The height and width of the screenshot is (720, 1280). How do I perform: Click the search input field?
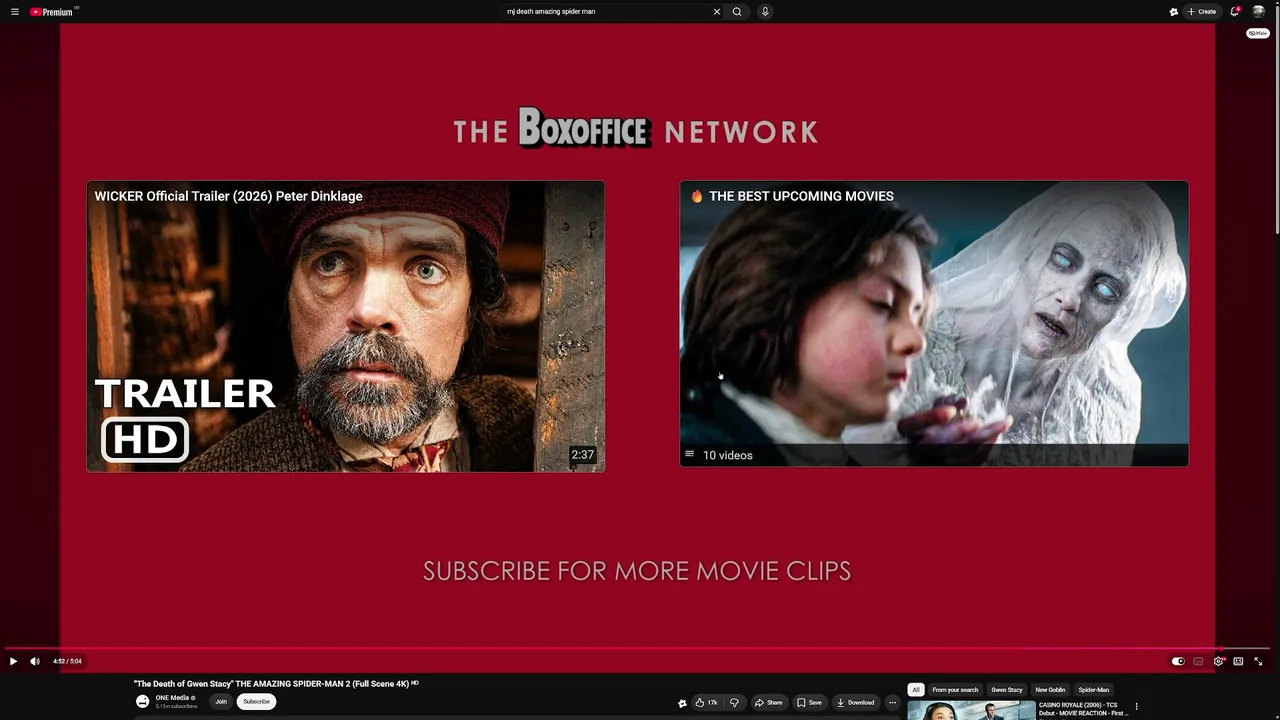click(606, 12)
